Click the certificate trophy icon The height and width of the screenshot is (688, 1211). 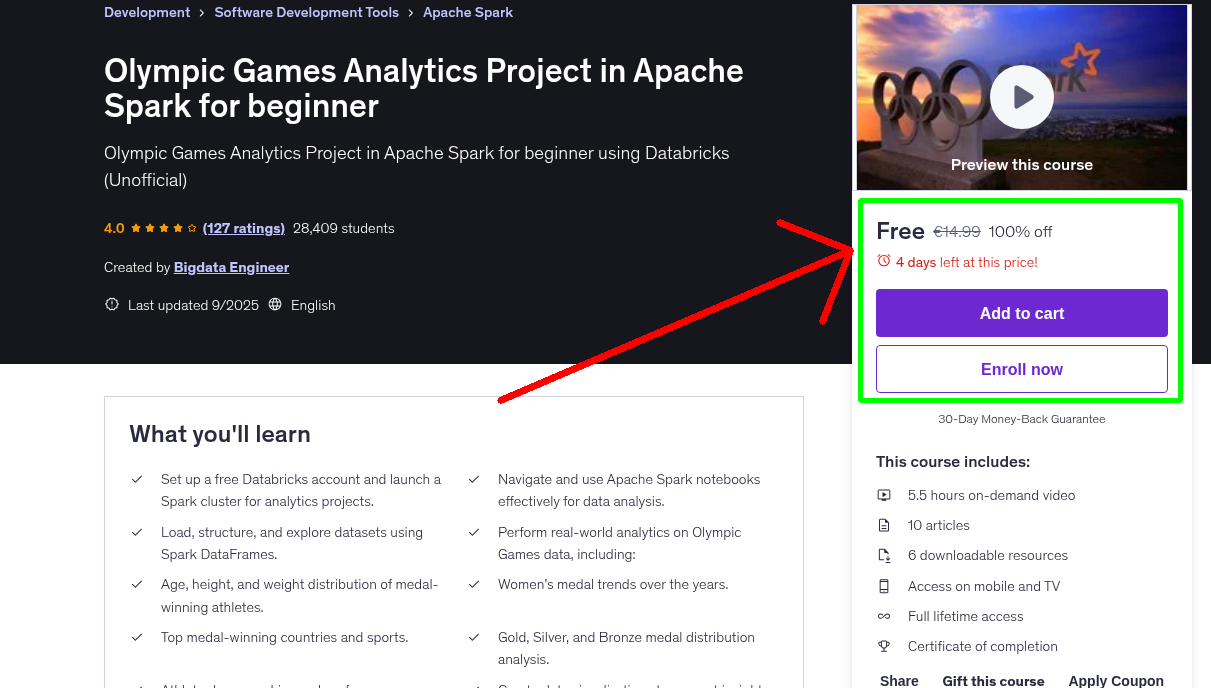[x=884, y=646]
